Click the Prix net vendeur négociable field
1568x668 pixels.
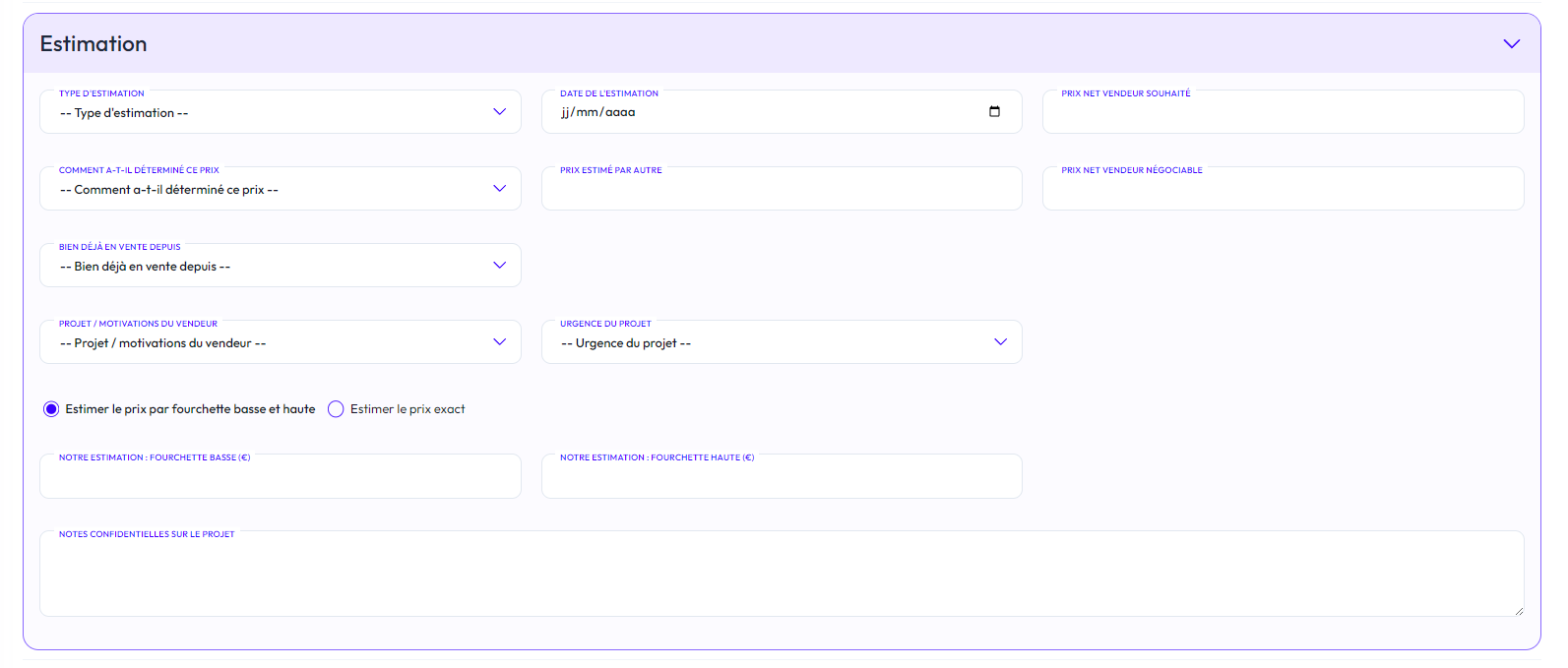click(x=1282, y=191)
